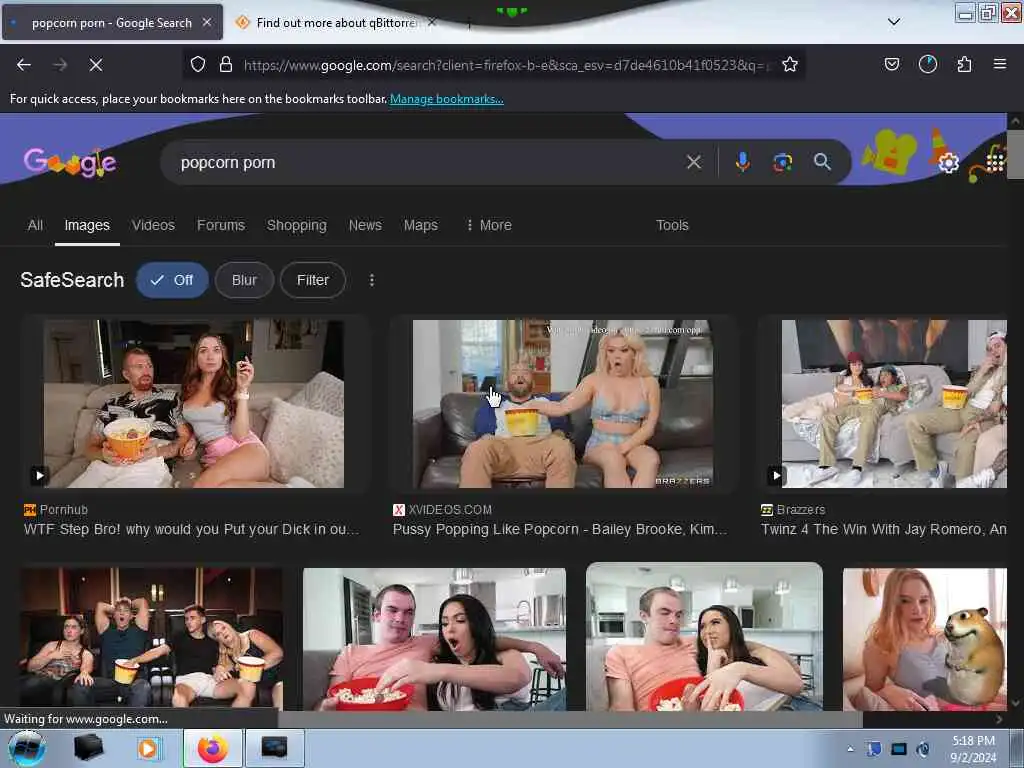This screenshot has height=768, width=1024.
Task: Open the Brazzers source link
Action: click(x=793, y=509)
